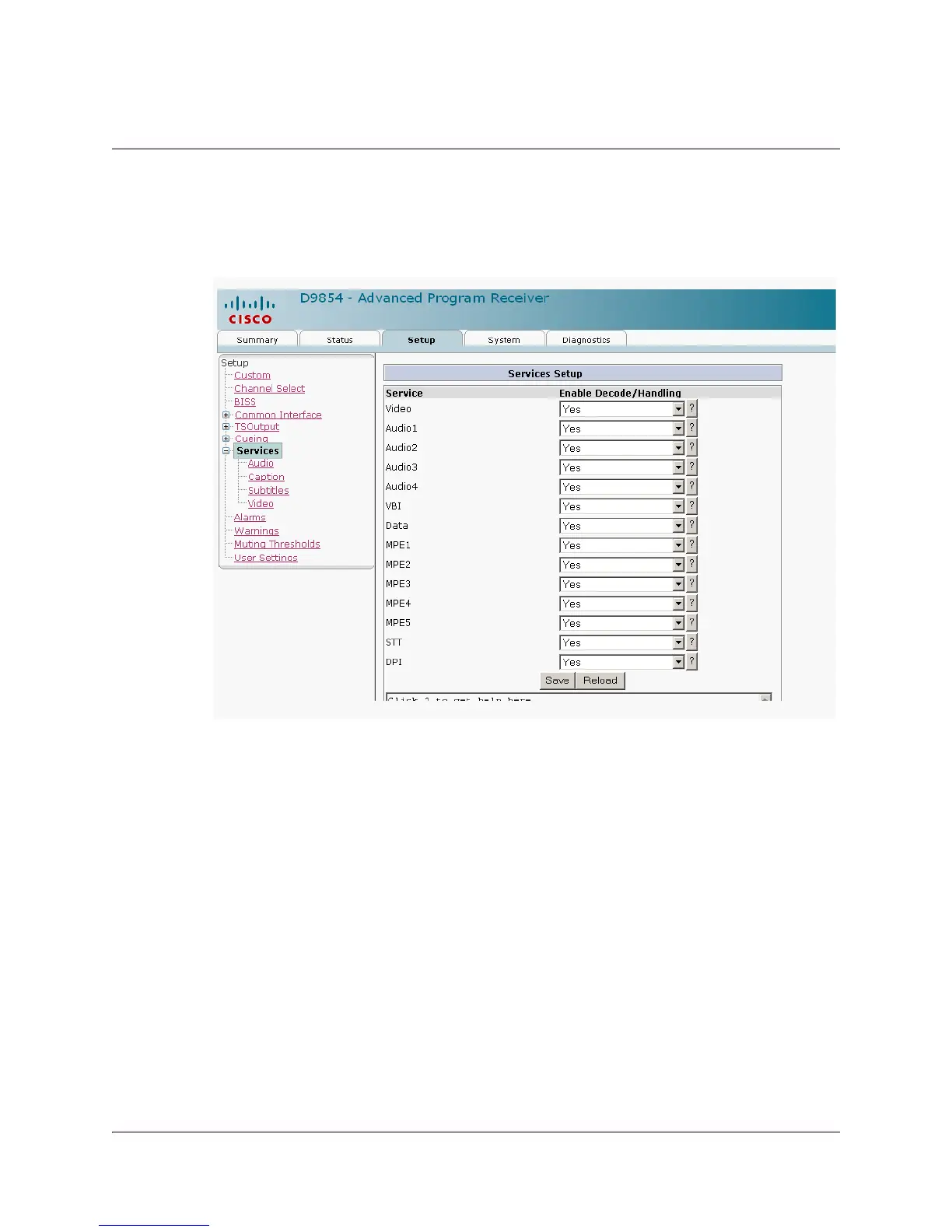Click the Service column header
Image resolution: width=952 pixels, height=1232 pixels.
404,393
